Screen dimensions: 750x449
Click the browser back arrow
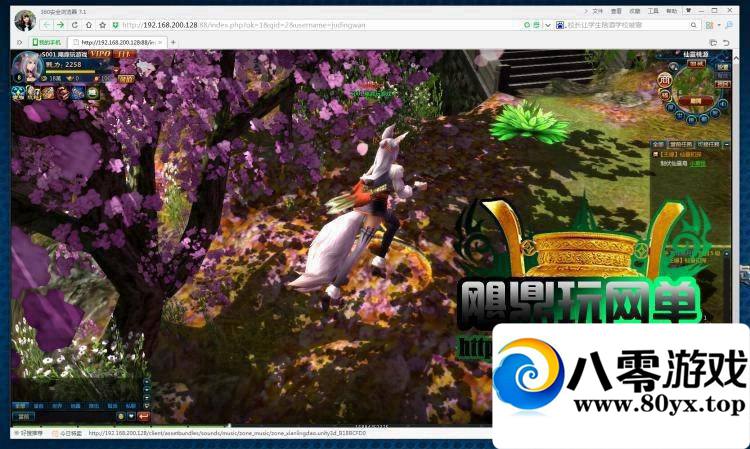click(47, 25)
